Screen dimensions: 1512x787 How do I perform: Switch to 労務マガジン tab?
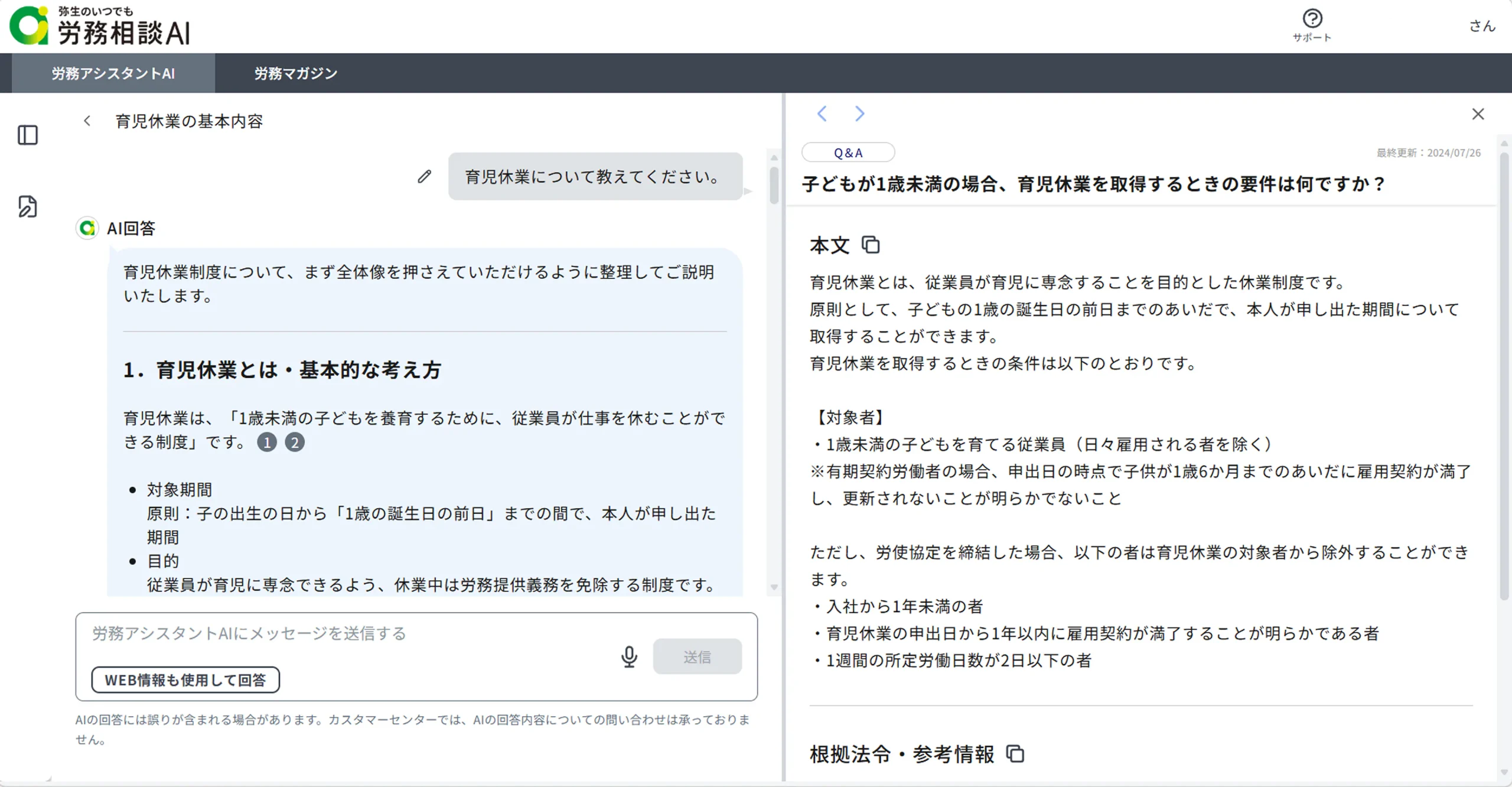tap(295, 73)
